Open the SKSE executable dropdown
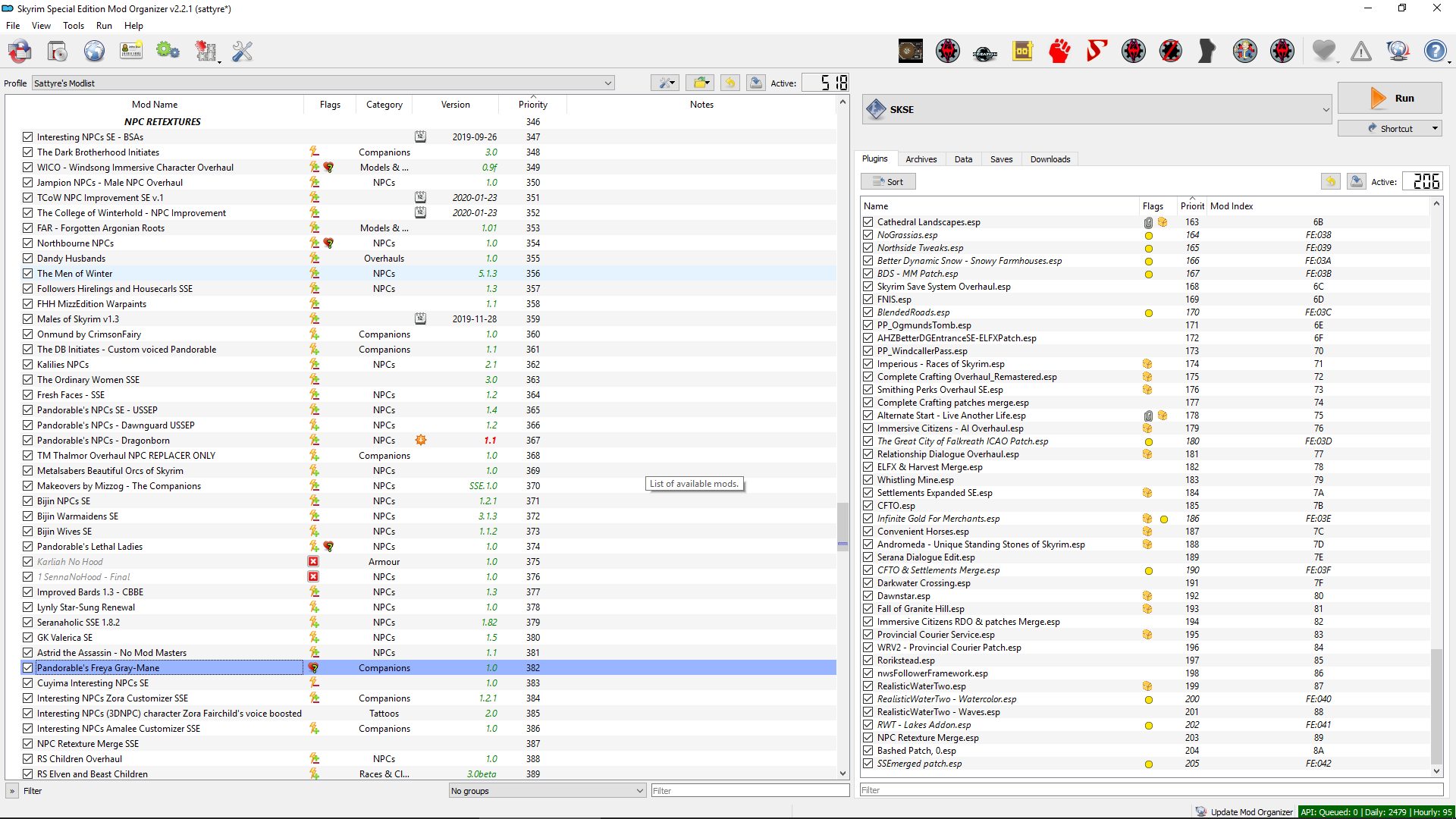1456x819 pixels. [1325, 110]
